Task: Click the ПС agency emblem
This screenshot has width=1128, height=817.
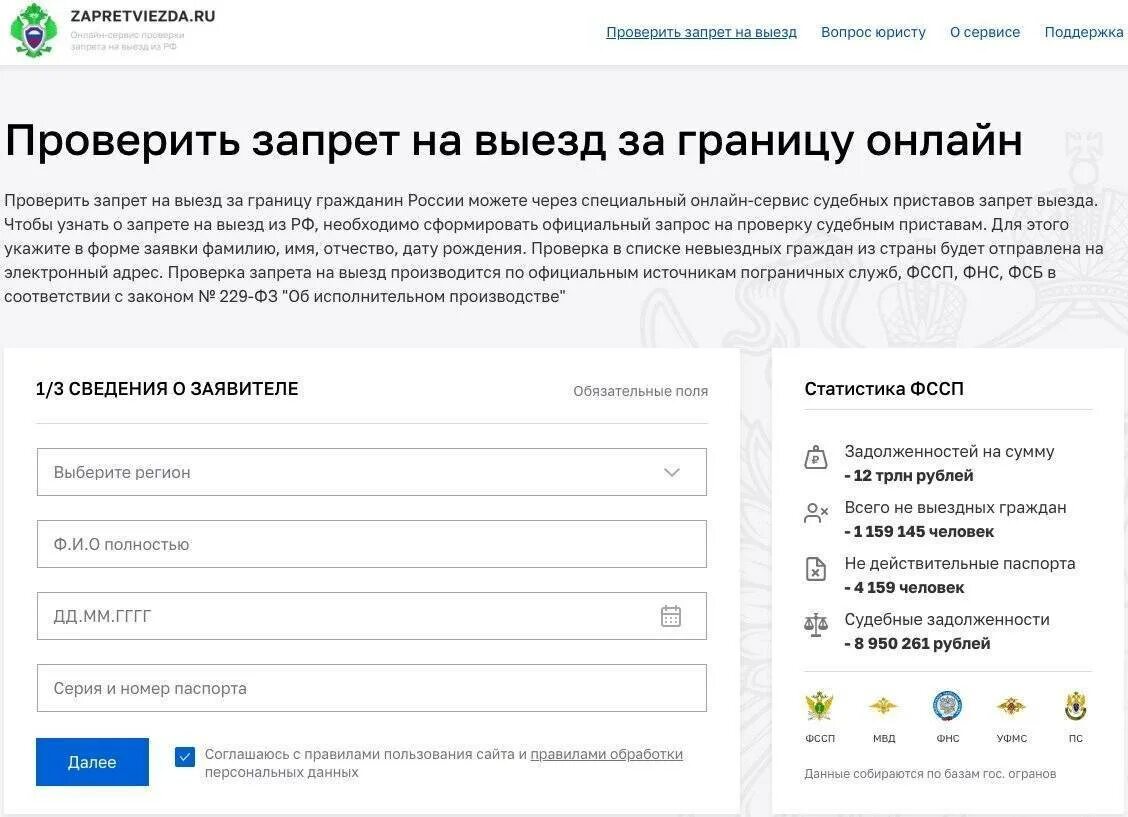Action: tap(1075, 706)
